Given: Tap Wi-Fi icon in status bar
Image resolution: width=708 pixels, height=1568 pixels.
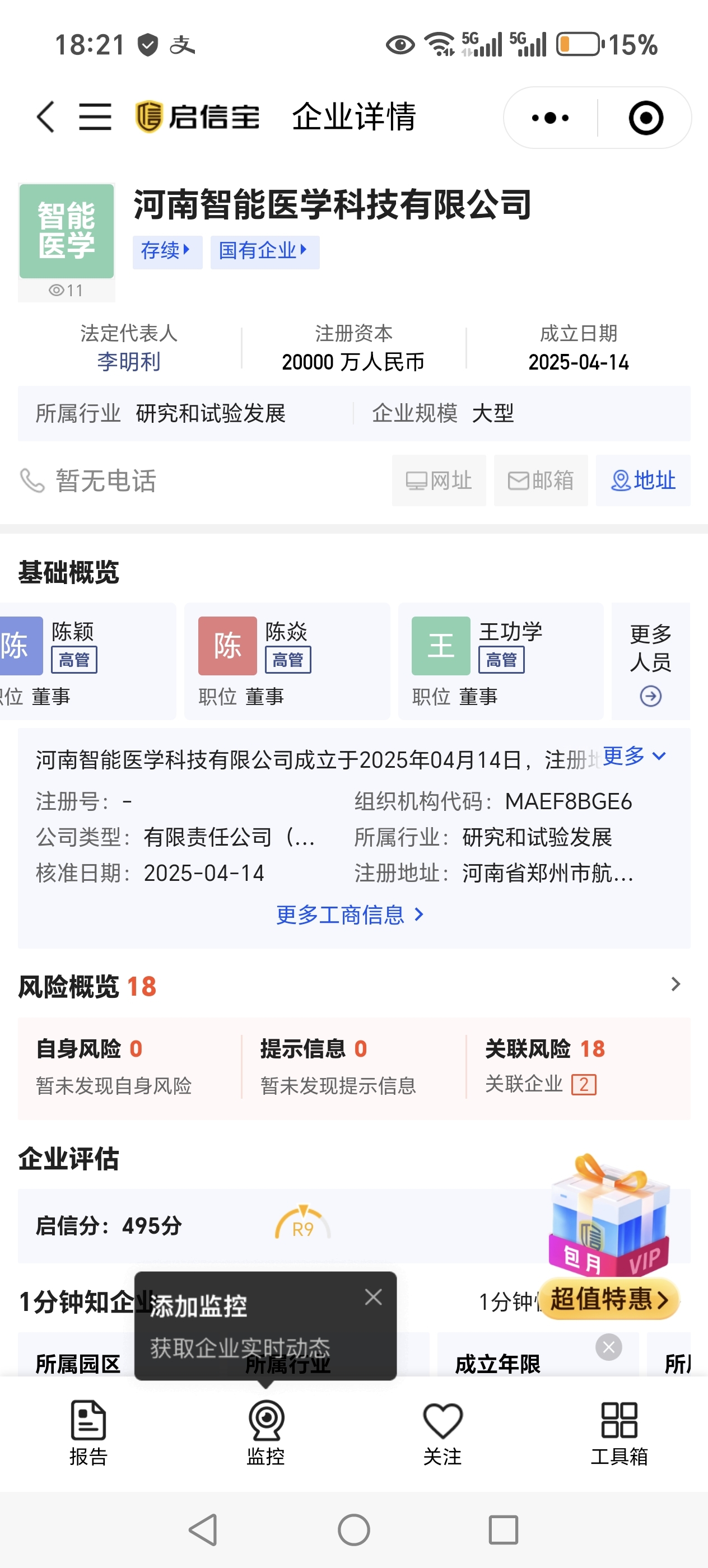Looking at the screenshot, I should (x=440, y=44).
